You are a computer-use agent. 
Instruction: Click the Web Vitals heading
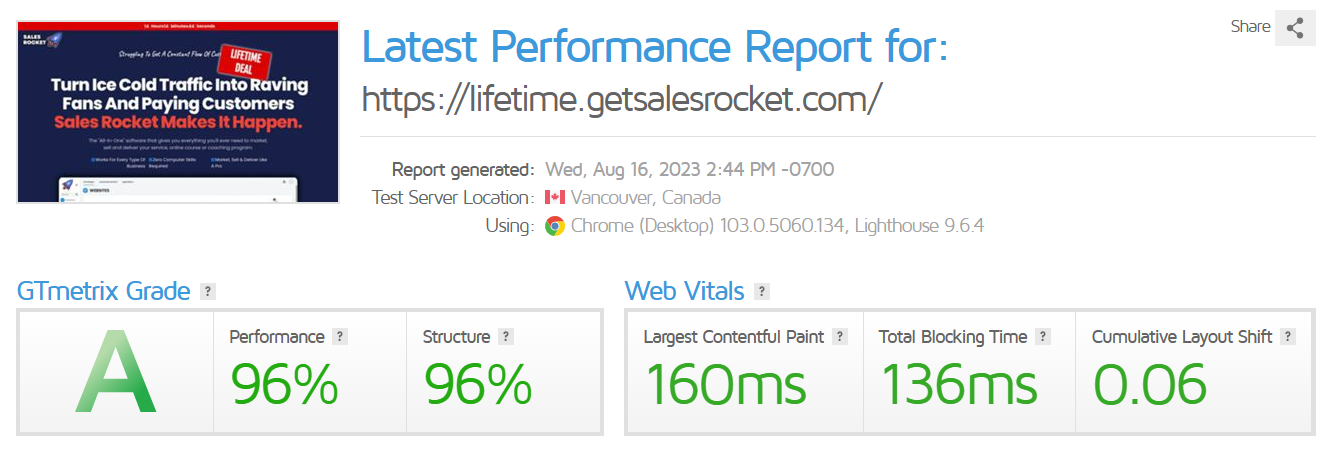pyautogui.click(x=684, y=291)
